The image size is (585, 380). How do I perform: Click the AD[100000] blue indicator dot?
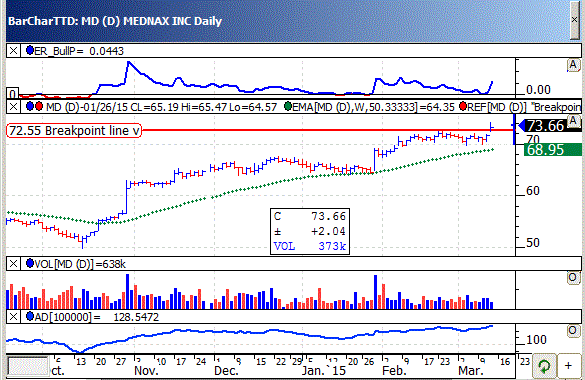[x=30, y=317]
